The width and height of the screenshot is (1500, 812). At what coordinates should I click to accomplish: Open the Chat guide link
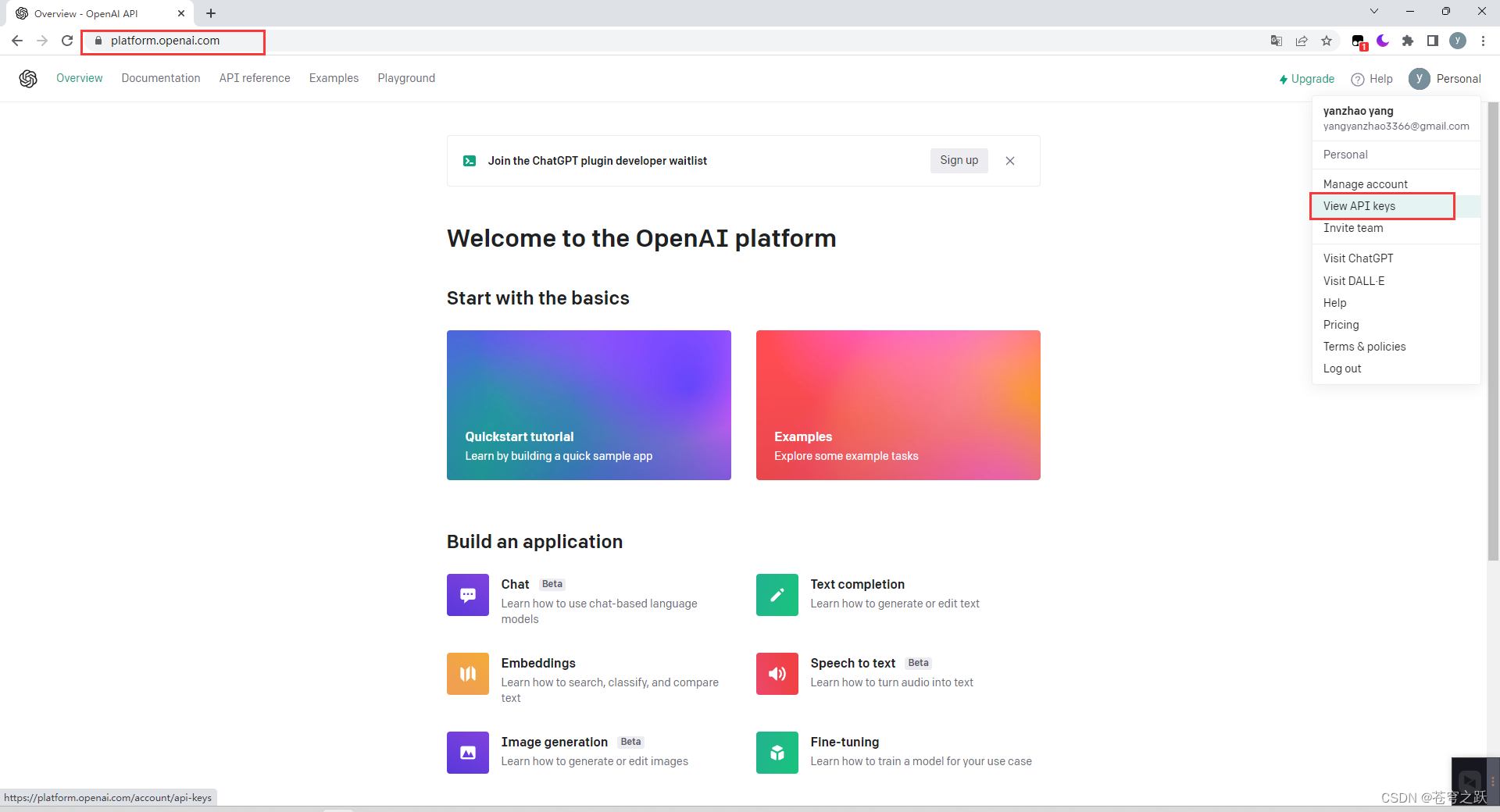point(515,584)
